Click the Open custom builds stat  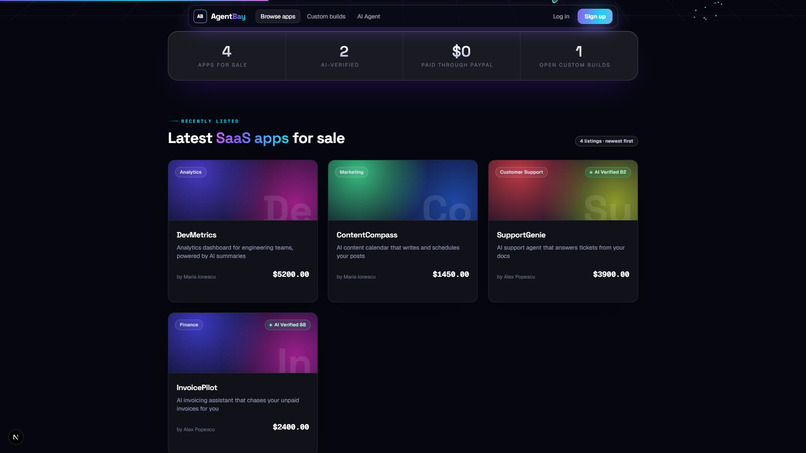tap(579, 56)
